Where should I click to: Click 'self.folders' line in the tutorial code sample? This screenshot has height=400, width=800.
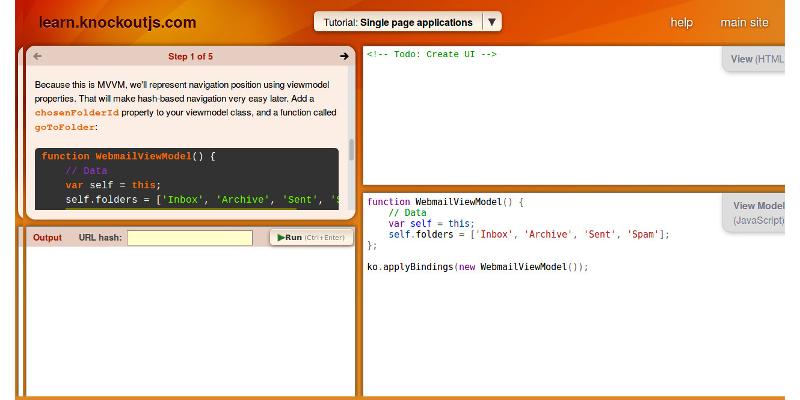(x=202, y=199)
